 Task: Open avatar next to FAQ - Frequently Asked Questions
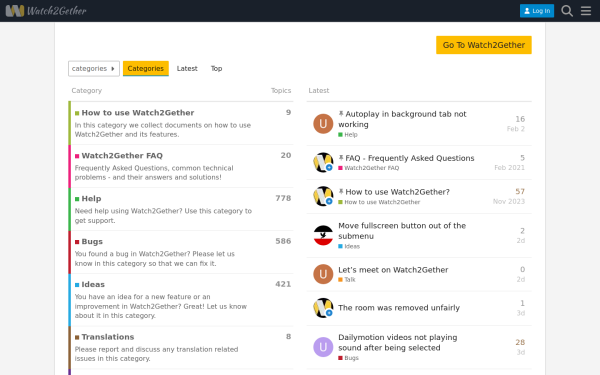(x=323, y=162)
